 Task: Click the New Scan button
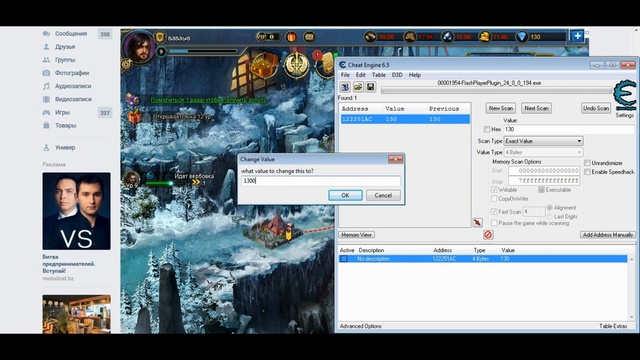point(500,108)
